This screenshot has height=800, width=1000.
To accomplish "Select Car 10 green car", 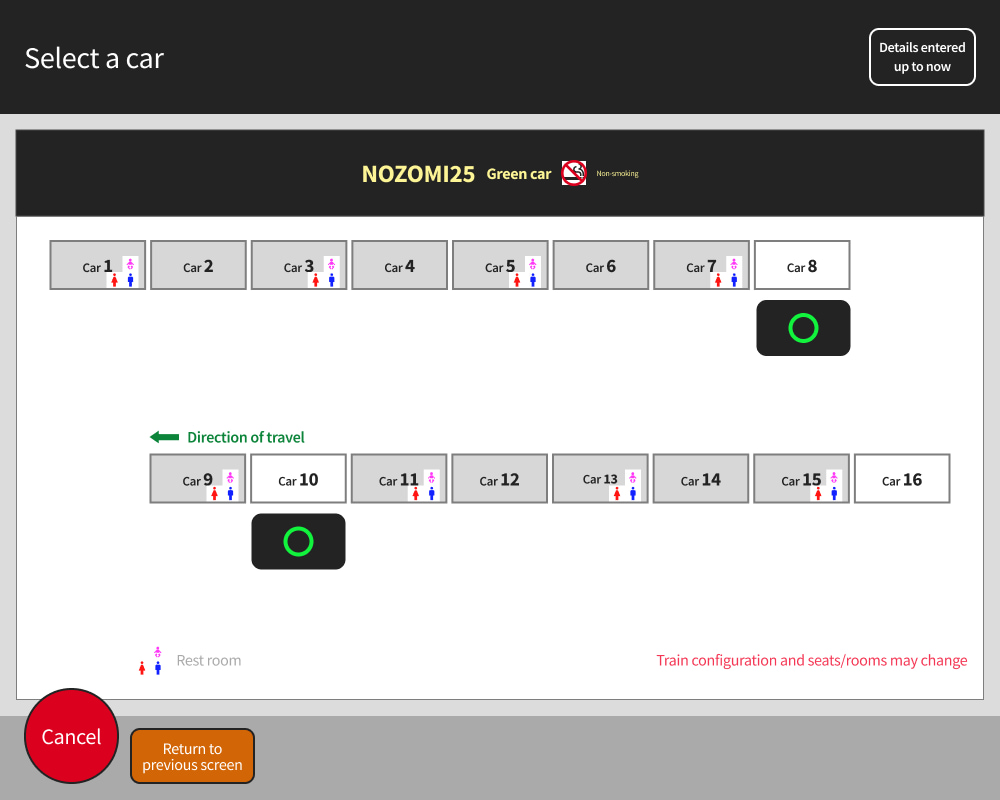I will coord(298,479).
